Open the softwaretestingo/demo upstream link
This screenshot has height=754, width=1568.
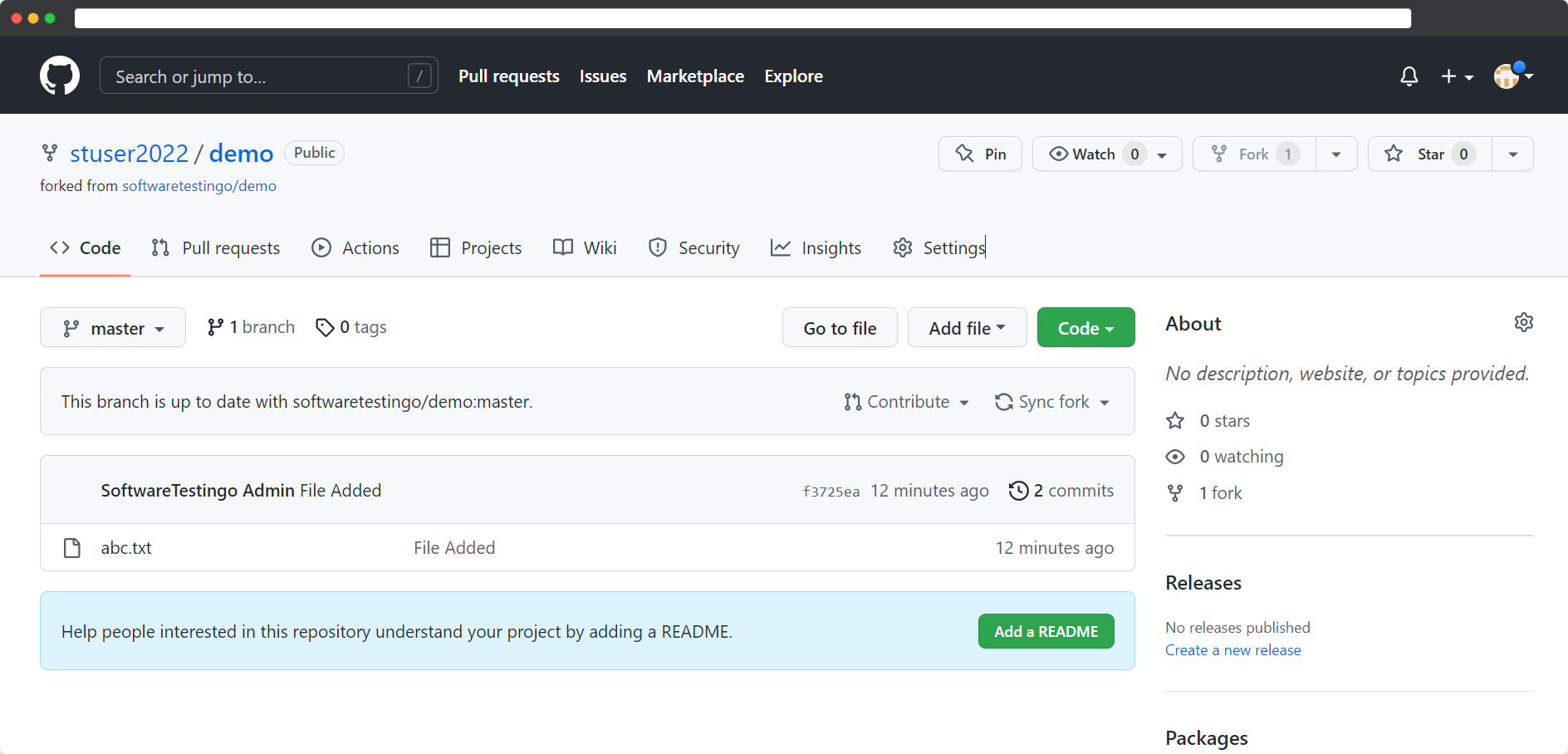coord(199,186)
